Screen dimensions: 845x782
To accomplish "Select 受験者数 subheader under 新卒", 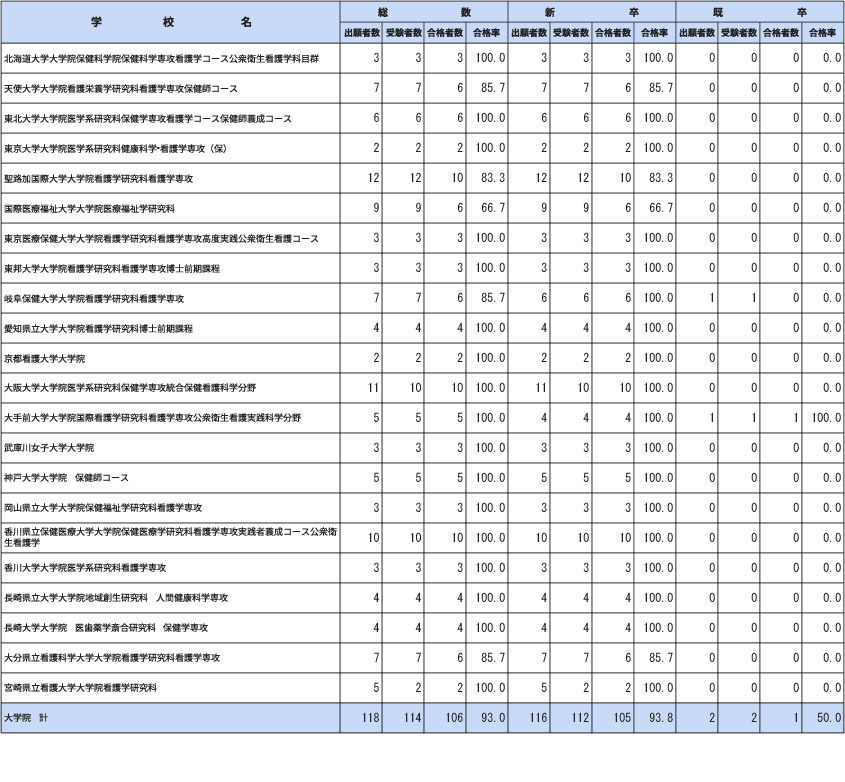I will point(571,33).
